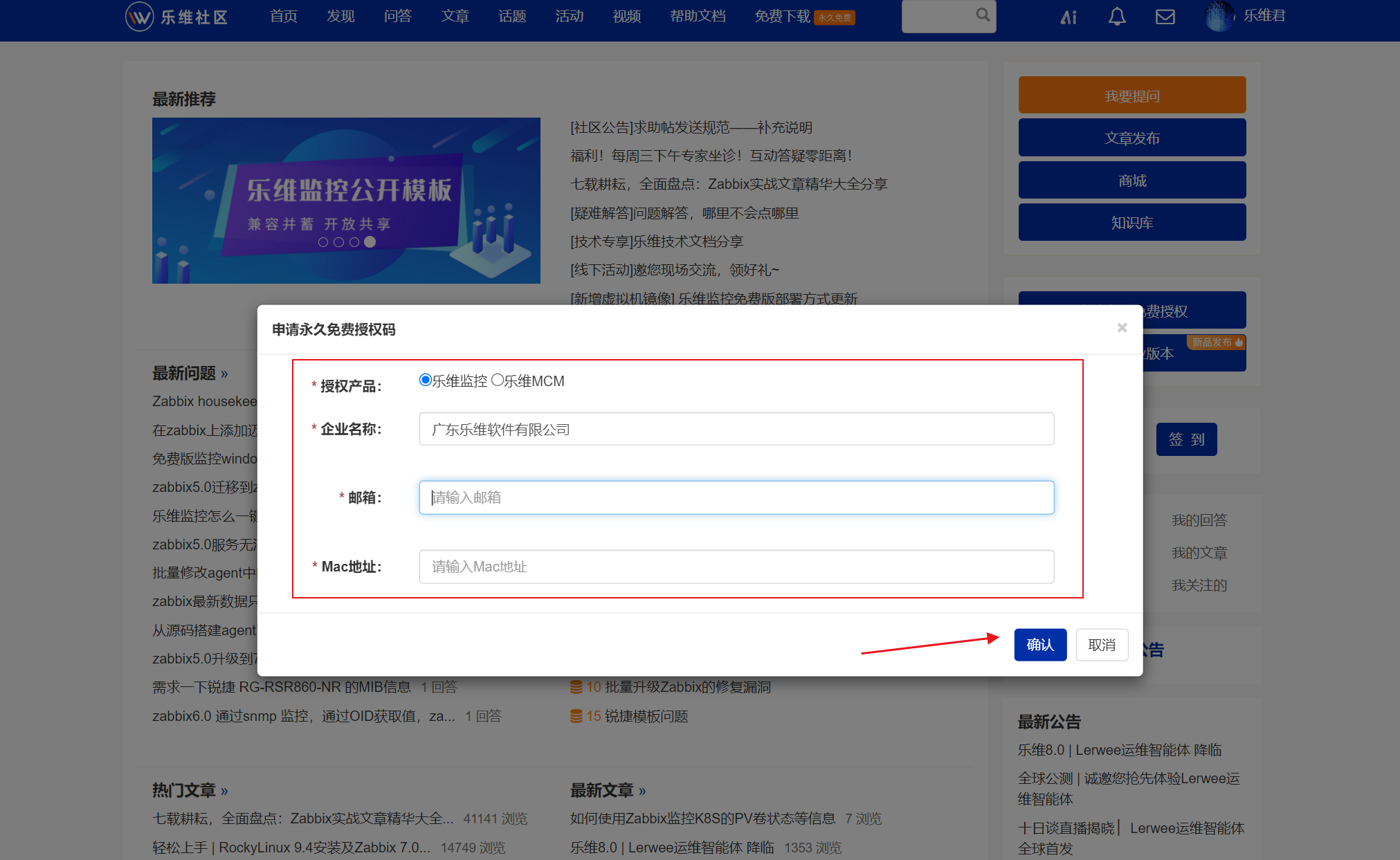Open 七载耕耘，全面盘点 recommendation link

[x=729, y=184]
